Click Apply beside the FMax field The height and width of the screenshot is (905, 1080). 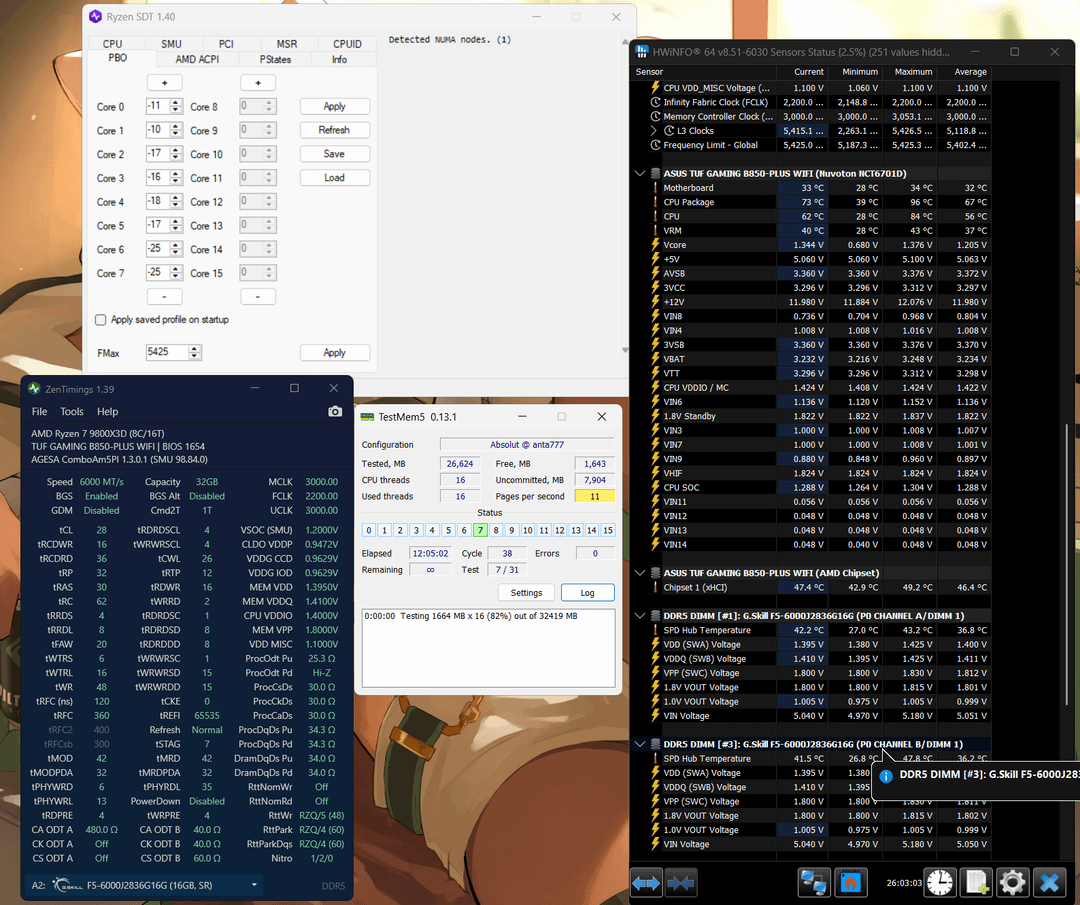click(335, 352)
